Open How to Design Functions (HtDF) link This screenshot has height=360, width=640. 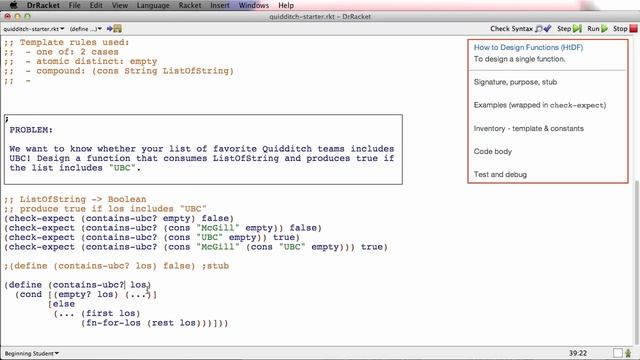point(528,47)
